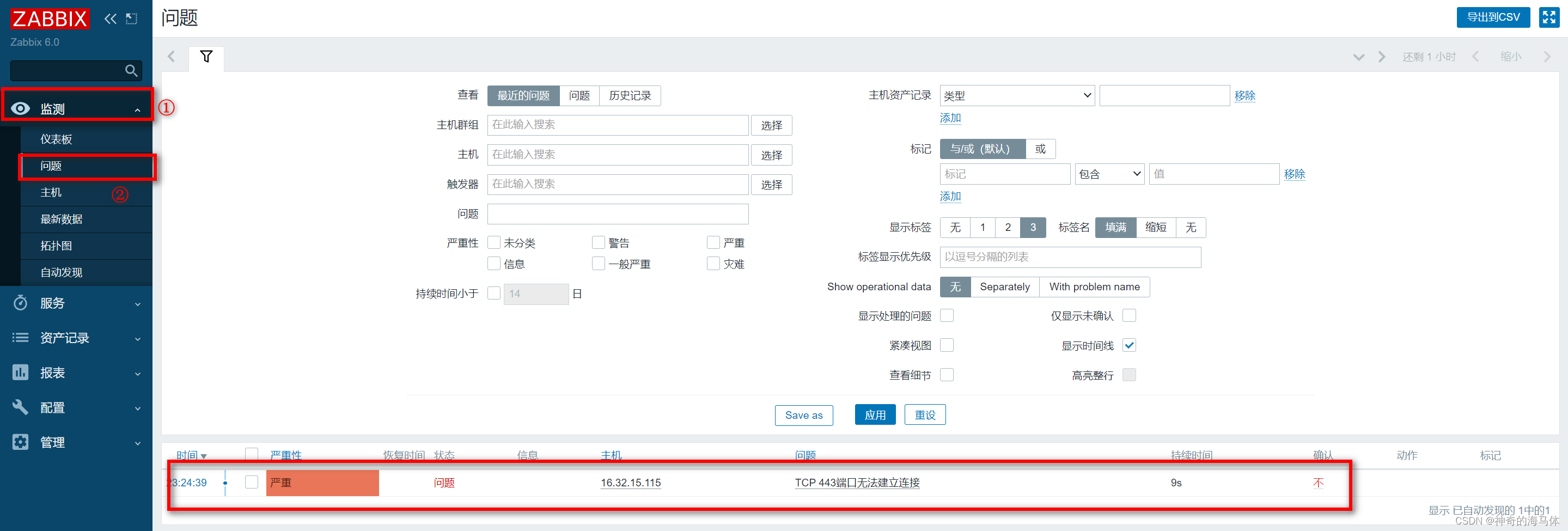
Task: Expand the 服务 menu section
Action: tap(138, 304)
